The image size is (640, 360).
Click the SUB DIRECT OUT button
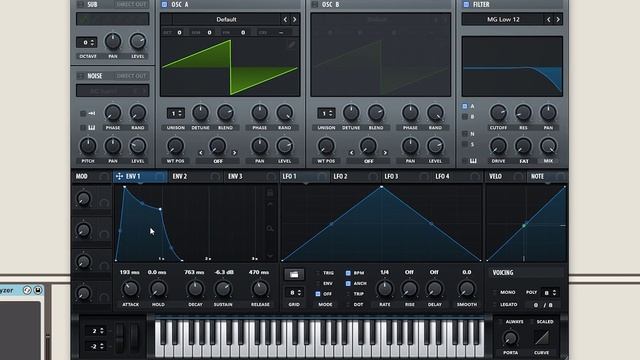131,4
